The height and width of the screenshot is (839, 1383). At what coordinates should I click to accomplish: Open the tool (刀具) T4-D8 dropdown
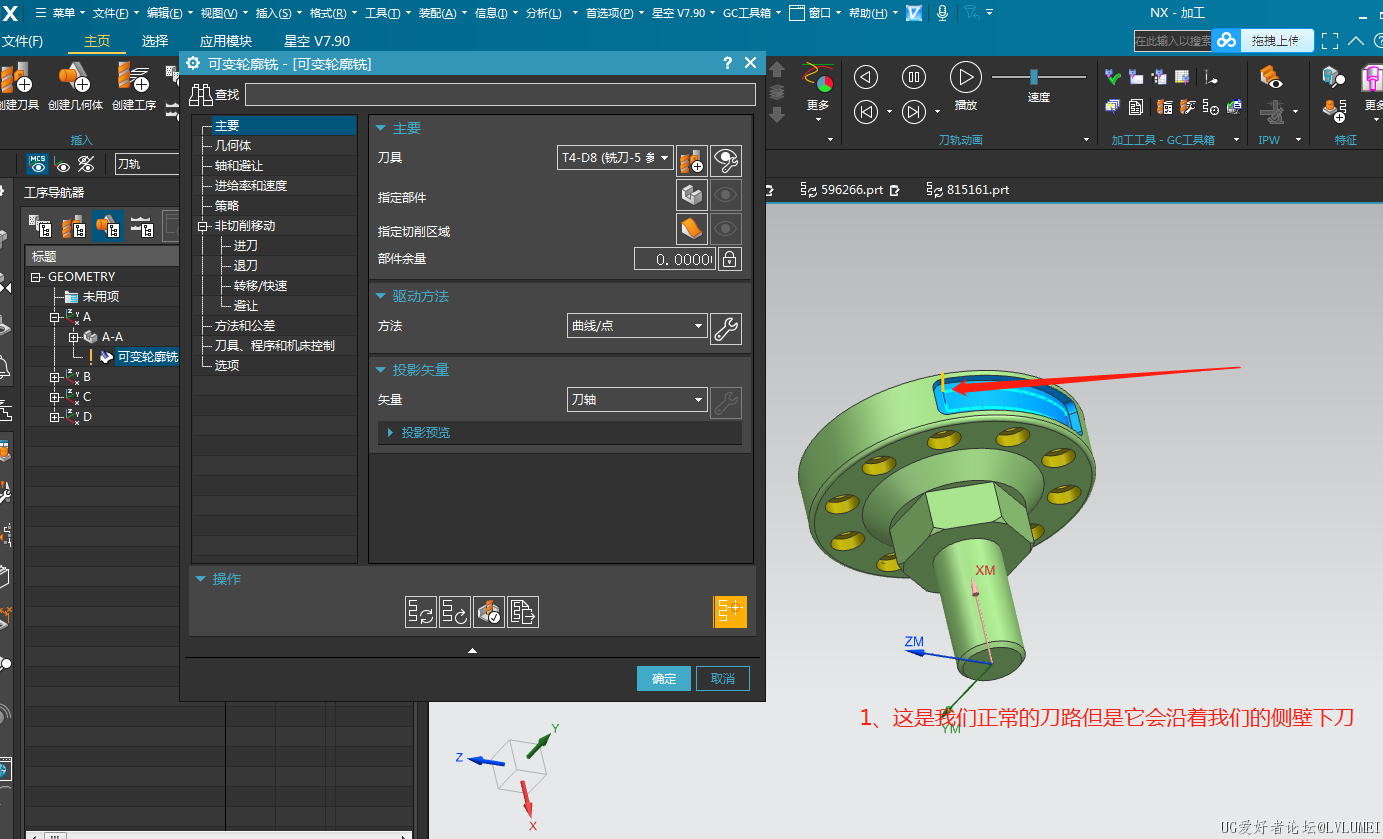point(615,157)
